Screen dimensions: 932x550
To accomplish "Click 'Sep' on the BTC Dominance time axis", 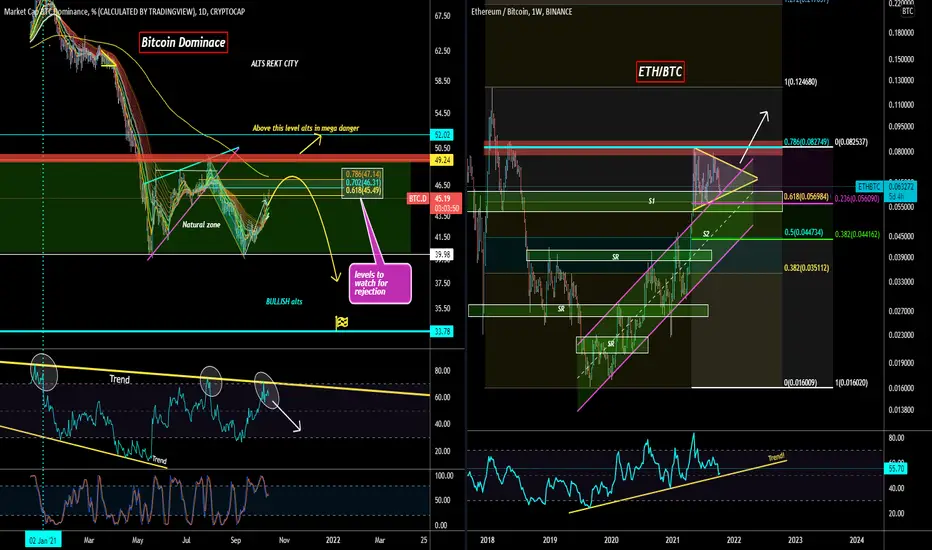I will (x=235, y=540).
